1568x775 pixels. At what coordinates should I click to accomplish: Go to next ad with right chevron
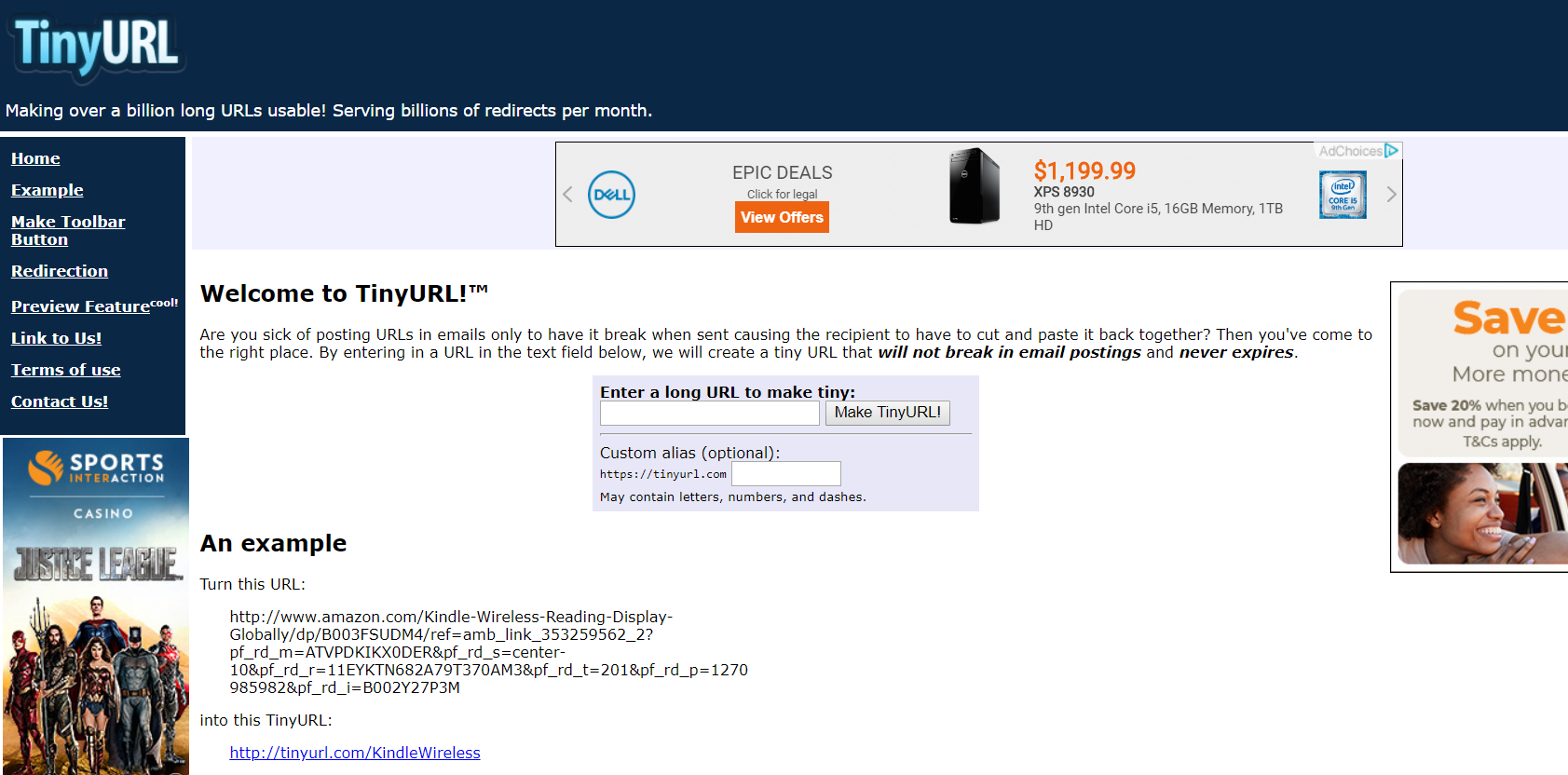click(x=1391, y=195)
